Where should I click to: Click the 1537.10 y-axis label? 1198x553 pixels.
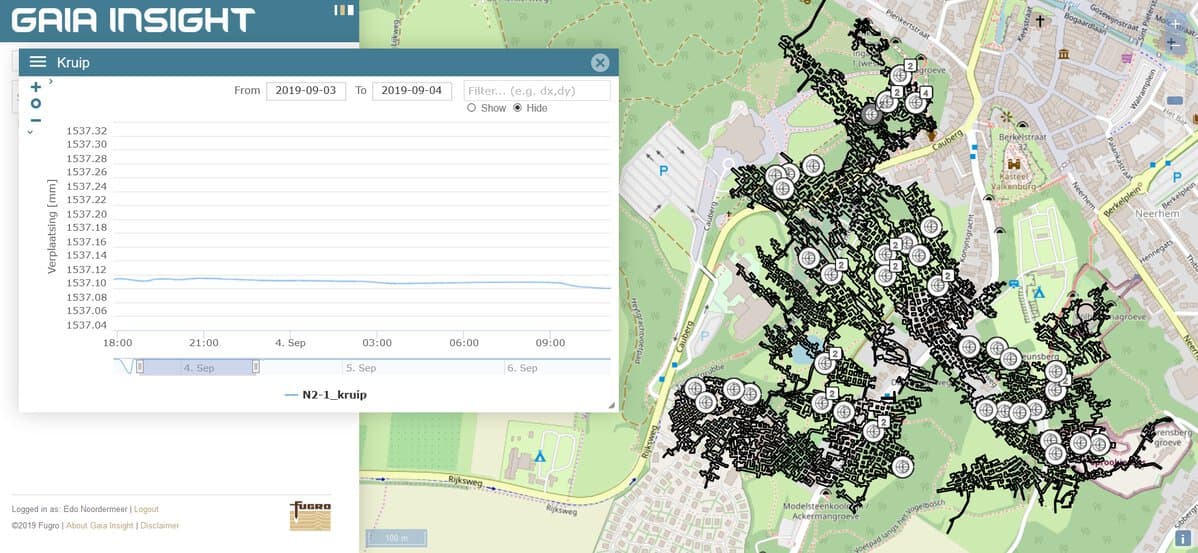[x=86, y=283]
